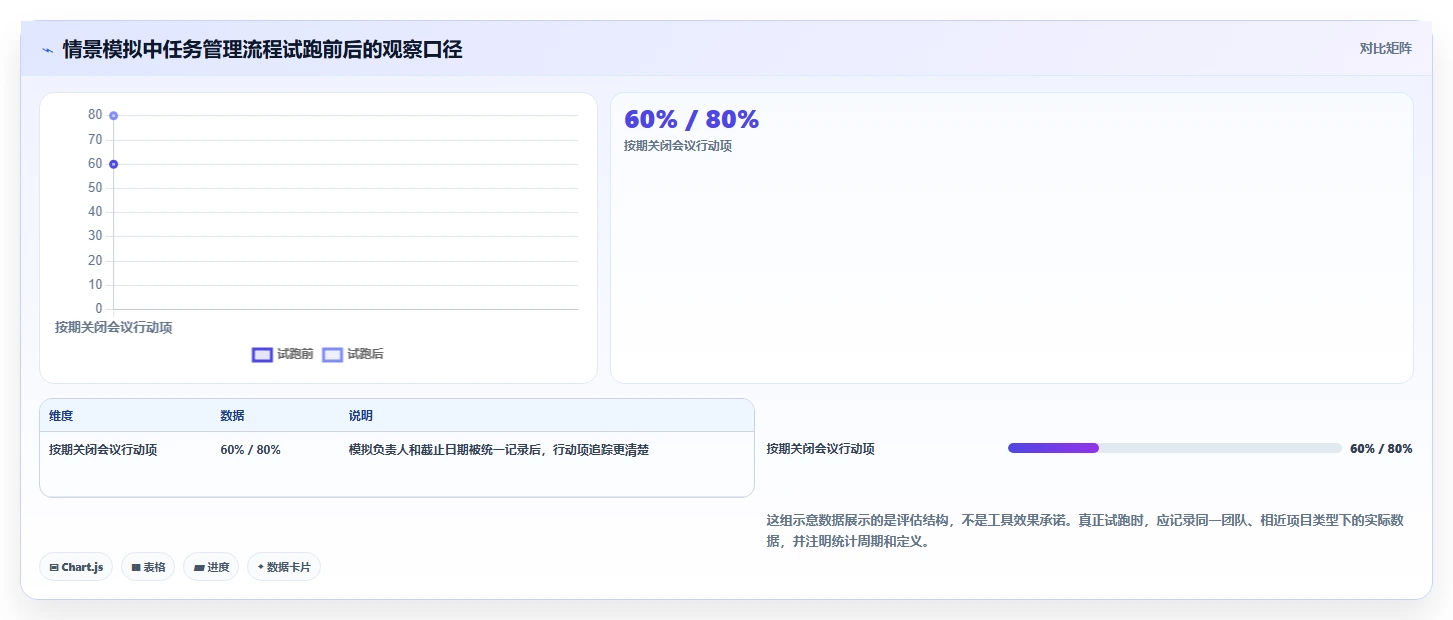Click the y-axis tick value 80
1453x620 pixels.
[x=95, y=115]
